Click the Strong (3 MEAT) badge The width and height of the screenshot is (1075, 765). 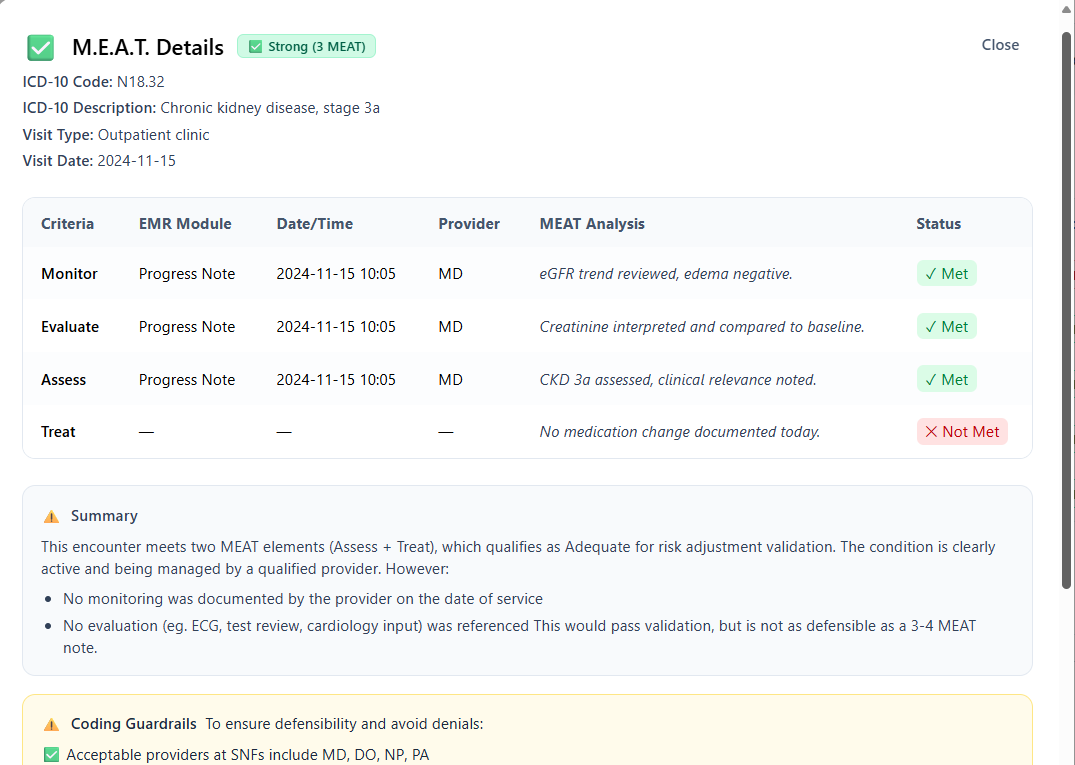coord(306,46)
